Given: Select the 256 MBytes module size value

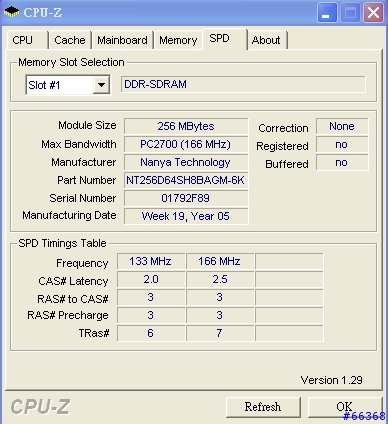Looking at the screenshot, I should point(186,126).
